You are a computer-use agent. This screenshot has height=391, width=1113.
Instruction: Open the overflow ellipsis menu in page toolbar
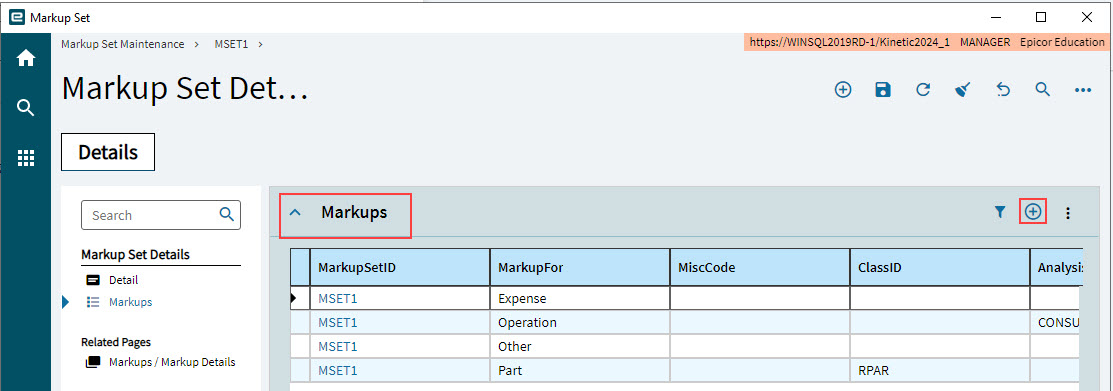coord(1082,90)
